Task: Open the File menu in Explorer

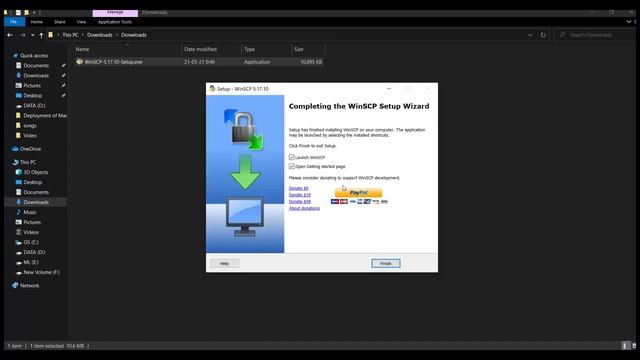Action: (x=13, y=22)
